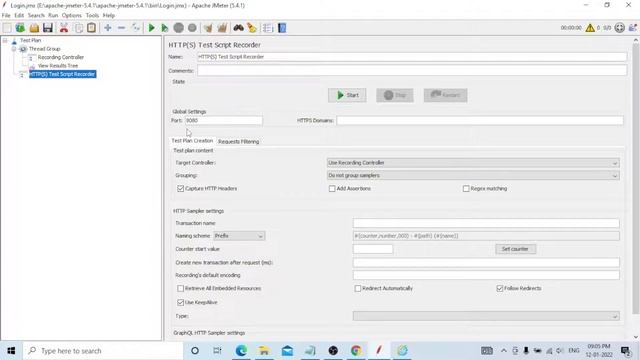The height and width of the screenshot is (360, 640).
Task: Open the Type dropdown
Action: [x=486, y=316]
